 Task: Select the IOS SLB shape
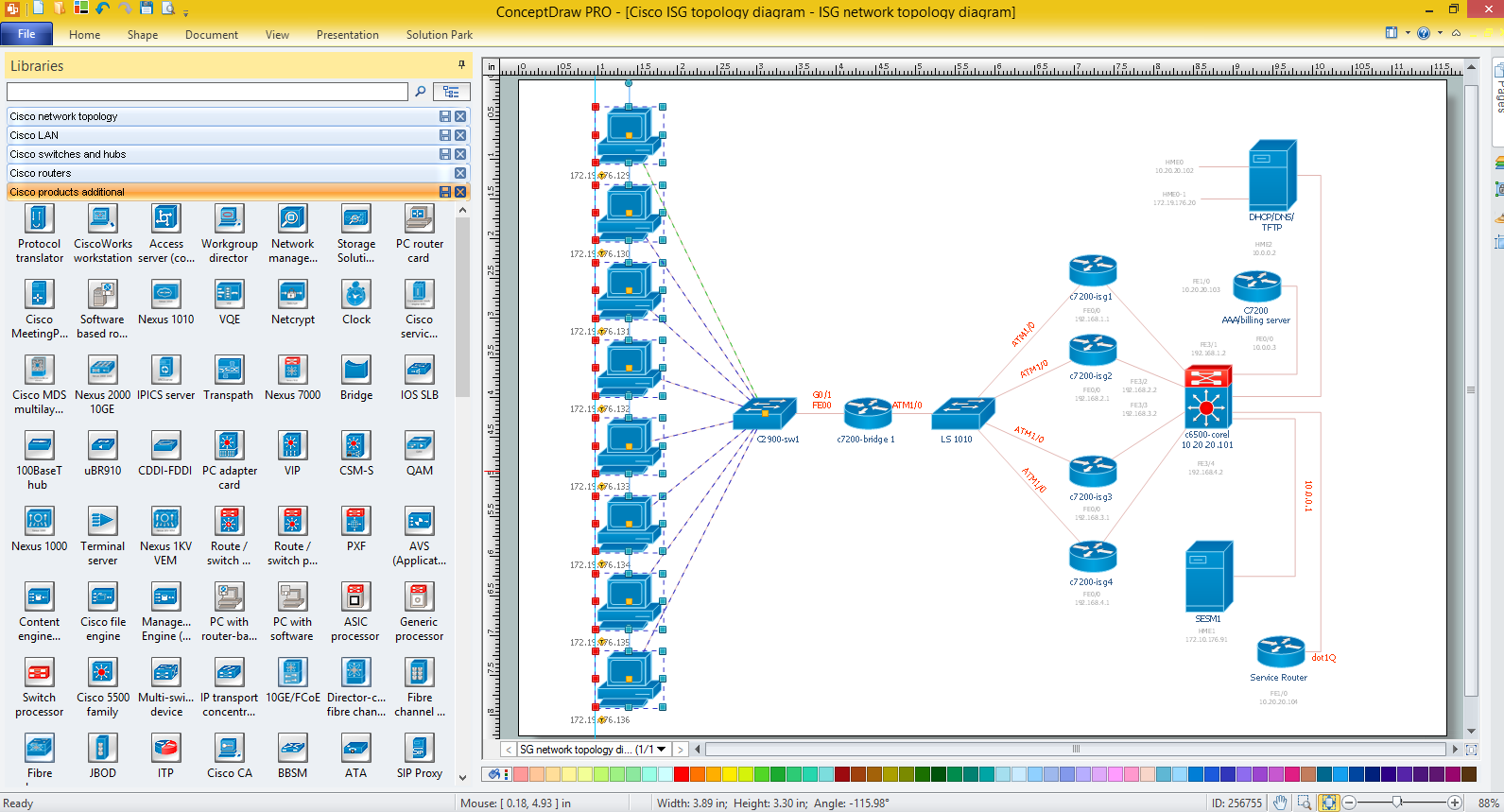[x=419, y=378]
